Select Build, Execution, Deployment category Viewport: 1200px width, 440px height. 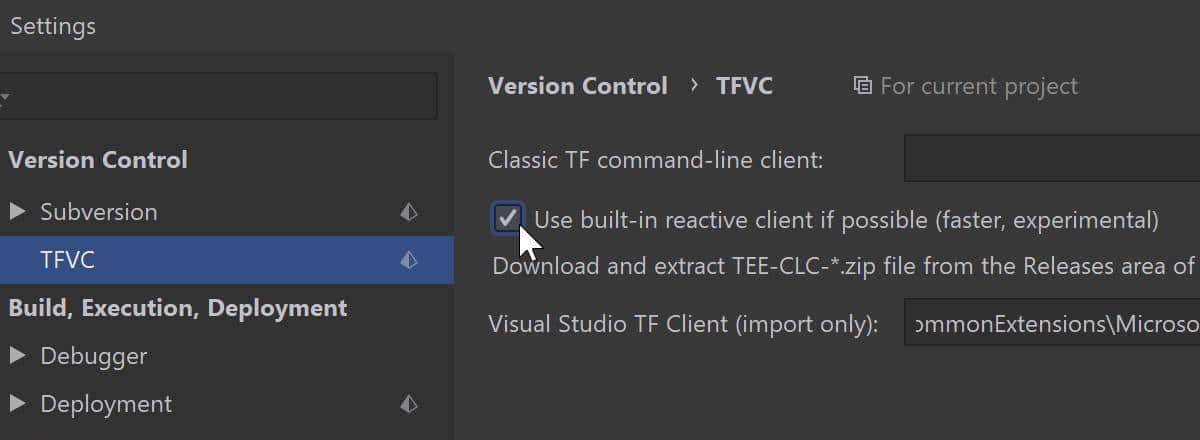[x=178, y=308]
